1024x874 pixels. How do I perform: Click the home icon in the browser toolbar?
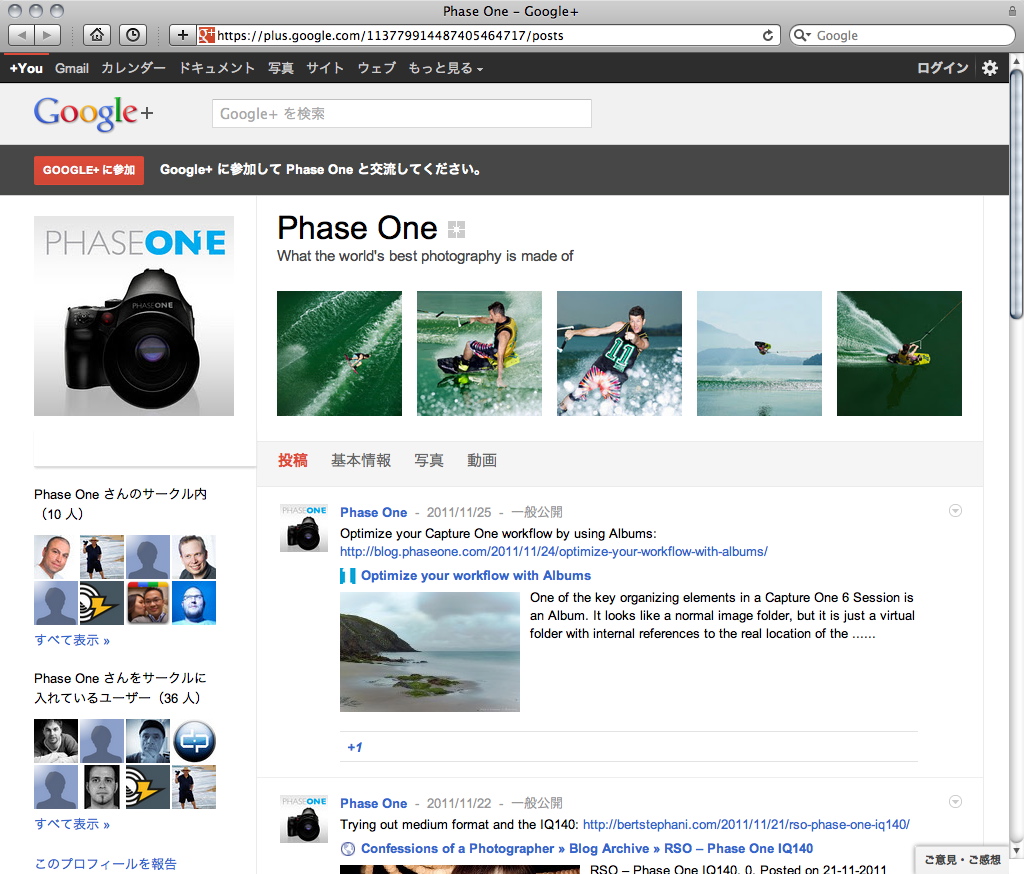pos(96,34)
